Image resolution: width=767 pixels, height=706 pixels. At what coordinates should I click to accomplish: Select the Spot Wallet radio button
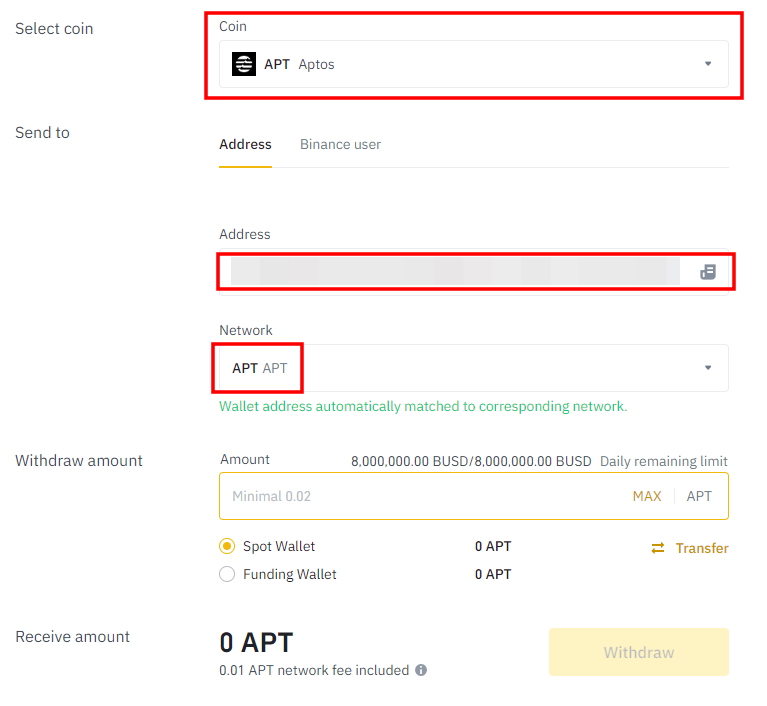[x=227, y=546]
